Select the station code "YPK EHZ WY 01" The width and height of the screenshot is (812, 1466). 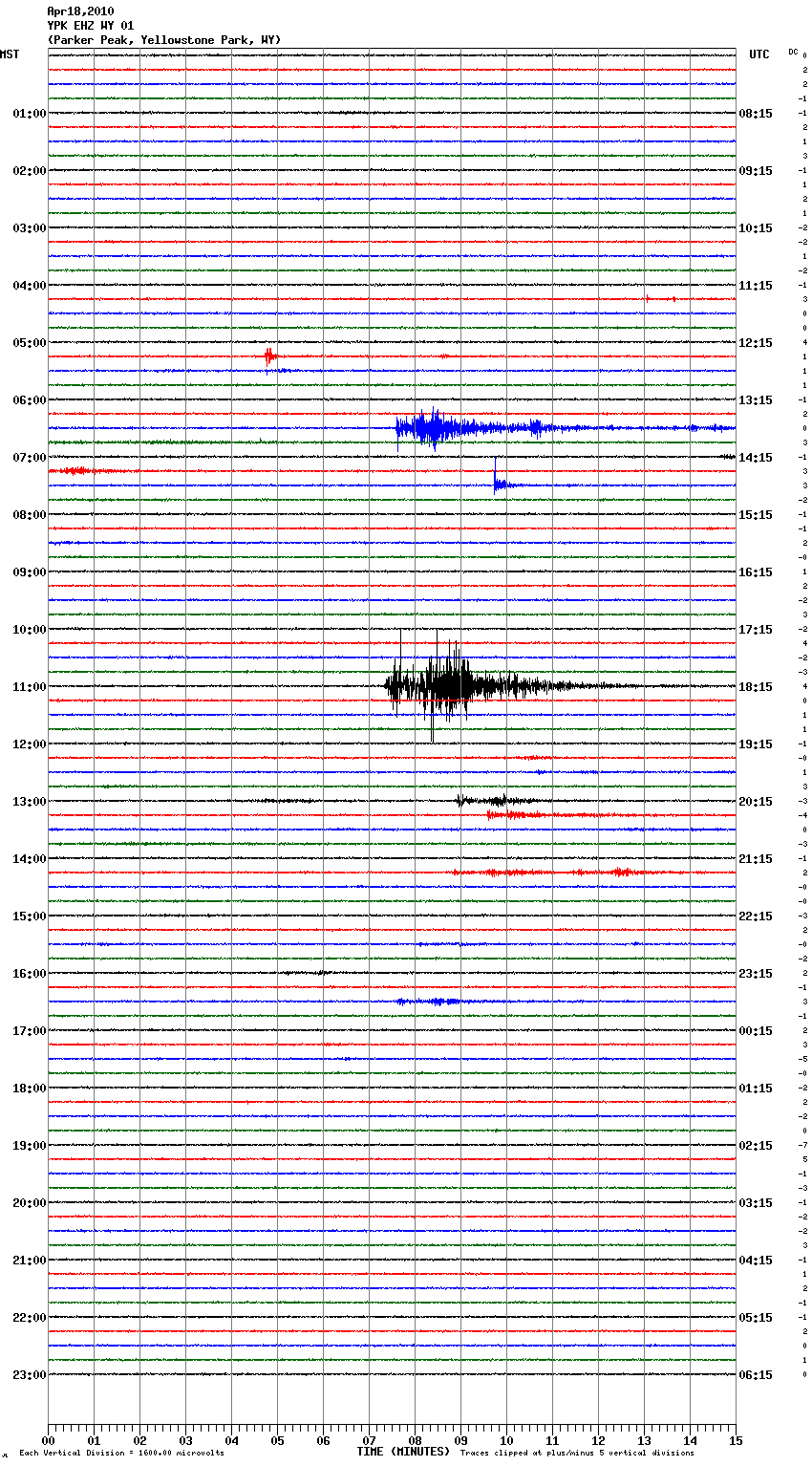[x=91, y=26]
